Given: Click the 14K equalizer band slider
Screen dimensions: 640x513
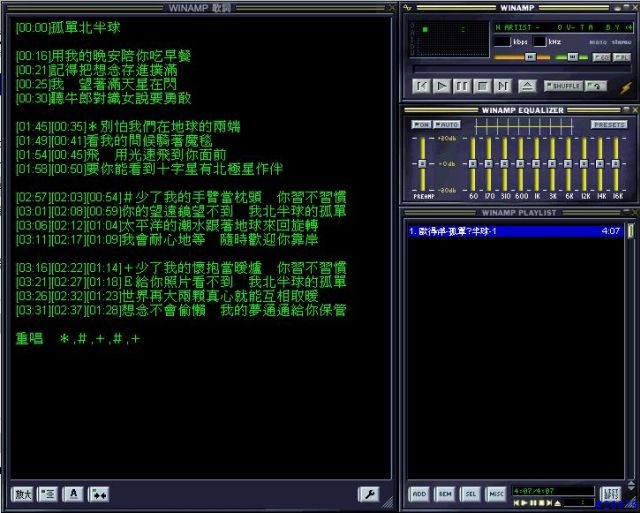Looking at the screenshot, I should pos(600,164).
